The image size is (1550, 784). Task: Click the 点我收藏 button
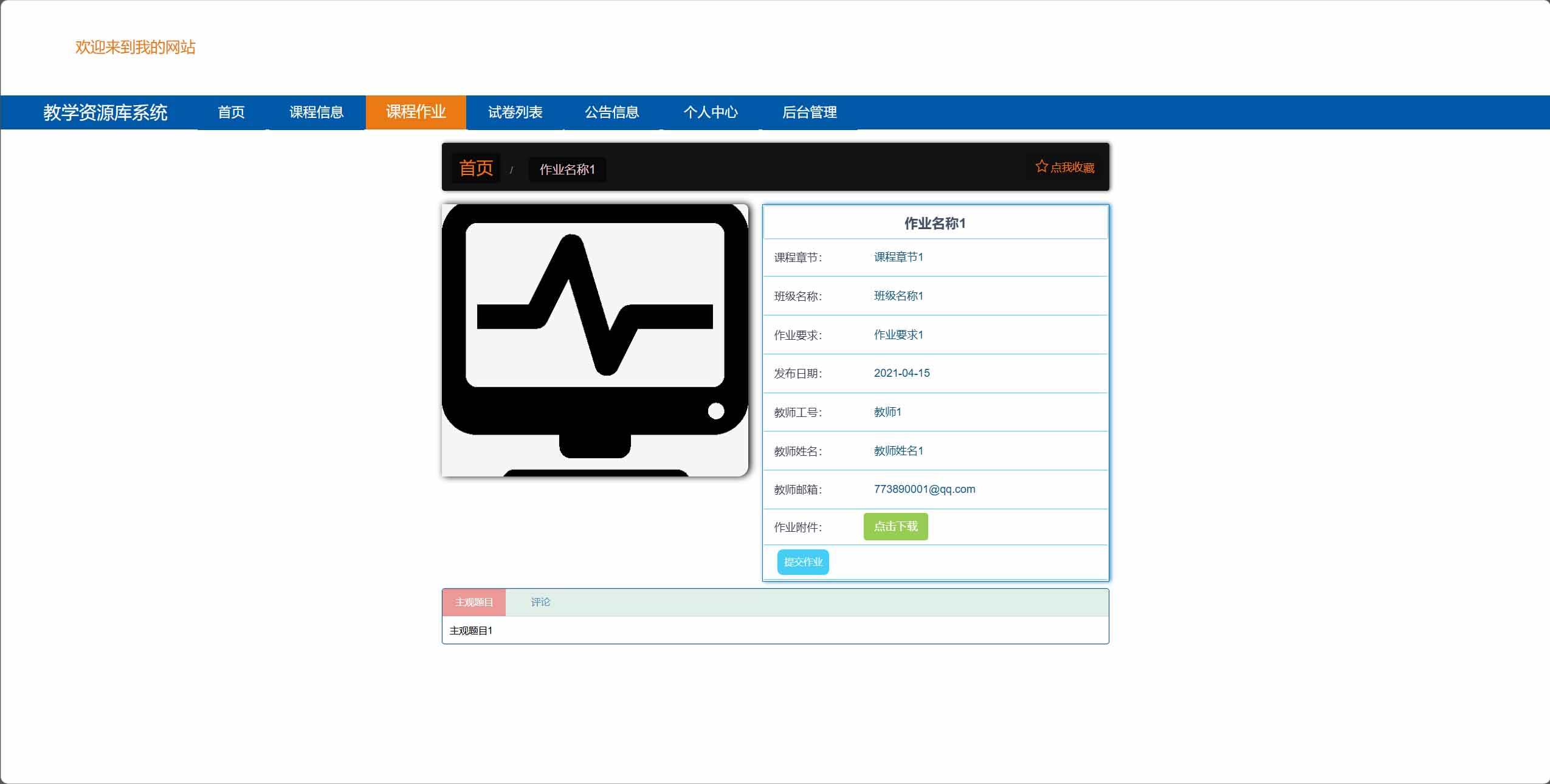click(1065, 167)
